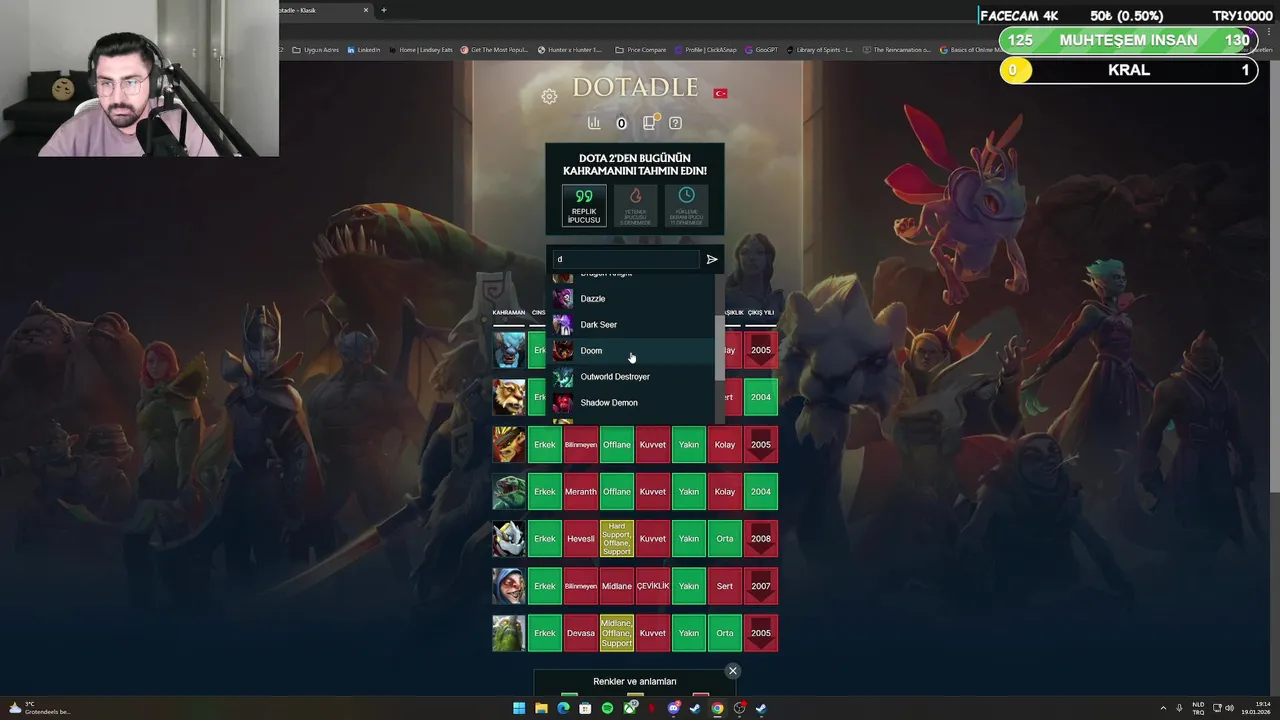Pick Shadow Demon from suggestions

(633, 402)
